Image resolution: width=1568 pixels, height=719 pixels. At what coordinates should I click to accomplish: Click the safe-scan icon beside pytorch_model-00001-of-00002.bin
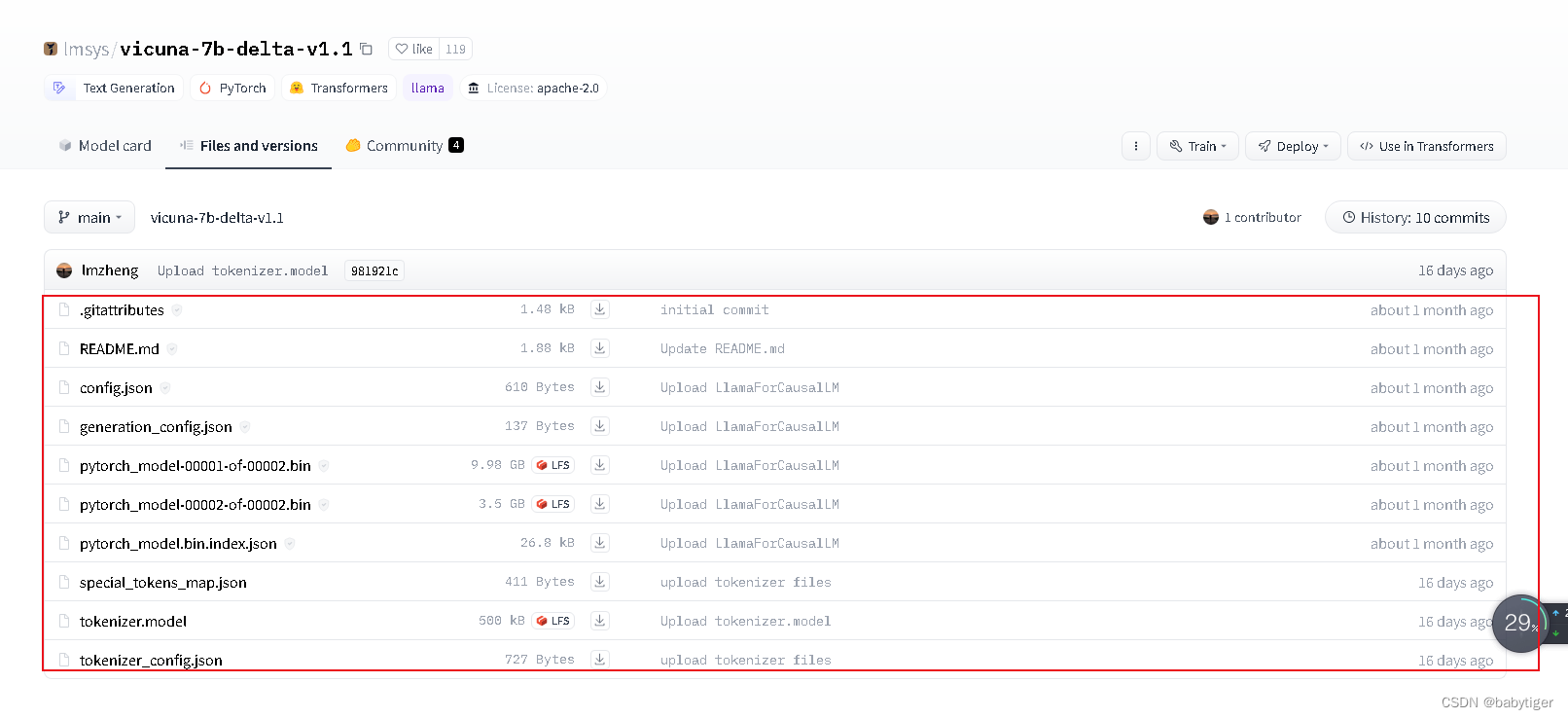coord(324,466)
